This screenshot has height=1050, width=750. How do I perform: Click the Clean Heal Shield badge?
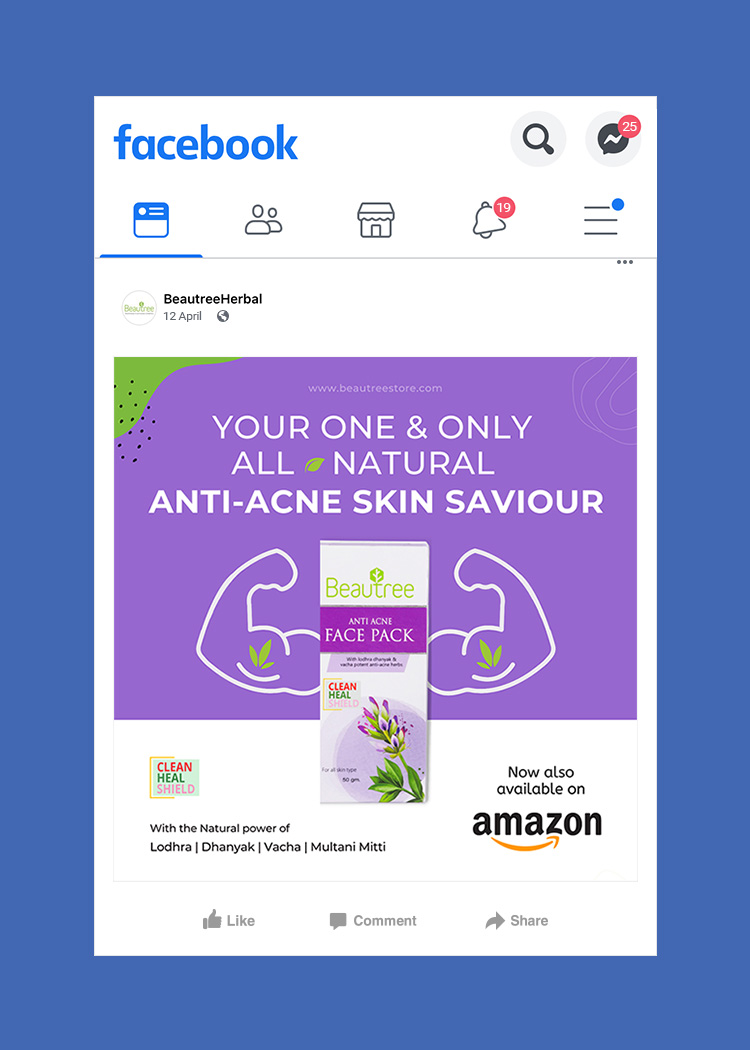point(174,777)
